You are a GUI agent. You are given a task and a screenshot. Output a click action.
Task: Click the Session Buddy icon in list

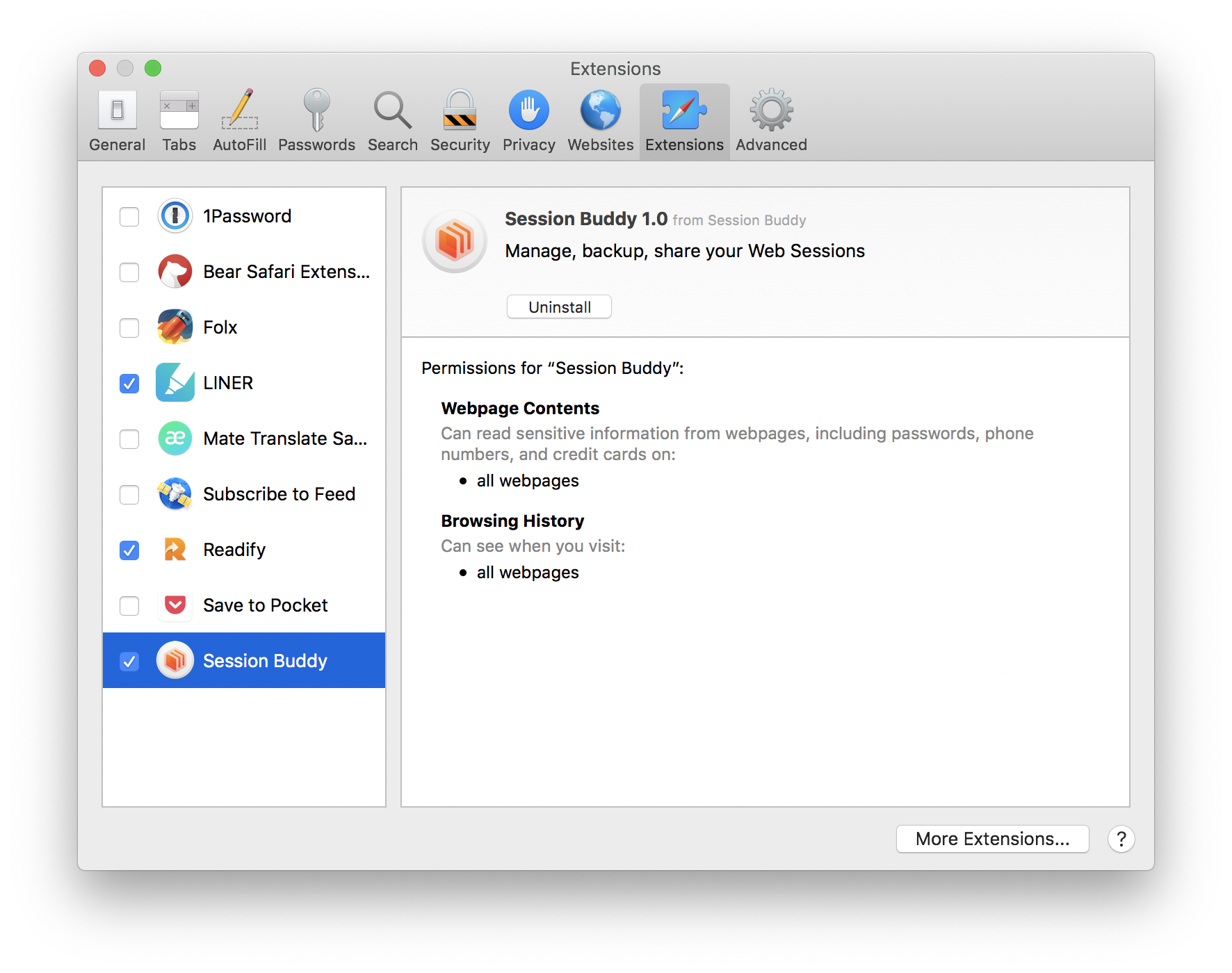click(x=175, y=660)
